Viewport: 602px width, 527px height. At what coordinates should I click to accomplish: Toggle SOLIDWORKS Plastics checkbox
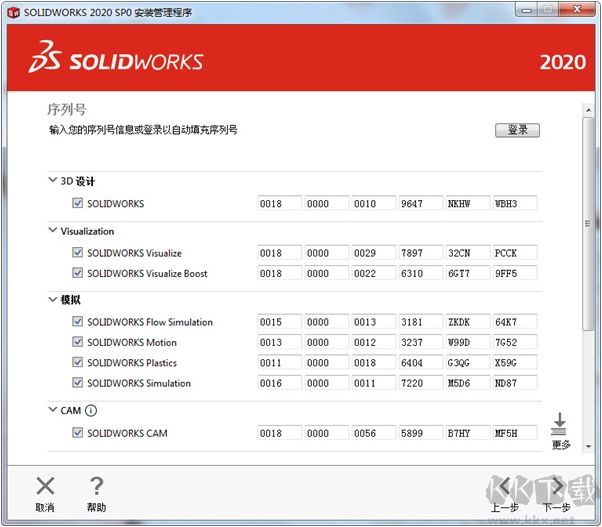[78, 362]
